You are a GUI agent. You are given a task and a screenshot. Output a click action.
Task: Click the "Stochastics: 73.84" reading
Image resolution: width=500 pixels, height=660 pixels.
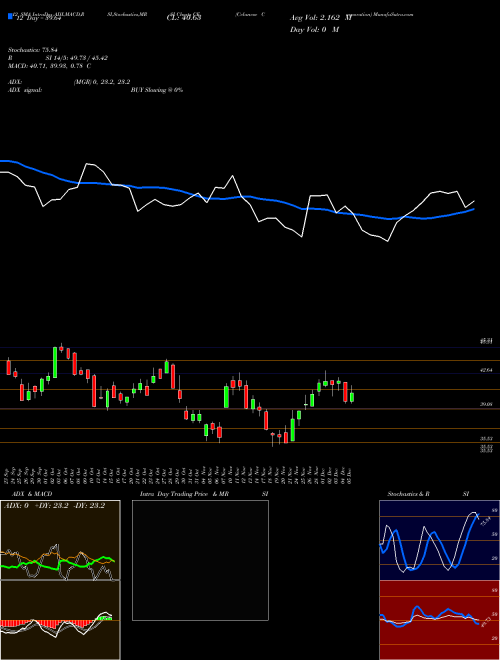[x=32, y=50]
